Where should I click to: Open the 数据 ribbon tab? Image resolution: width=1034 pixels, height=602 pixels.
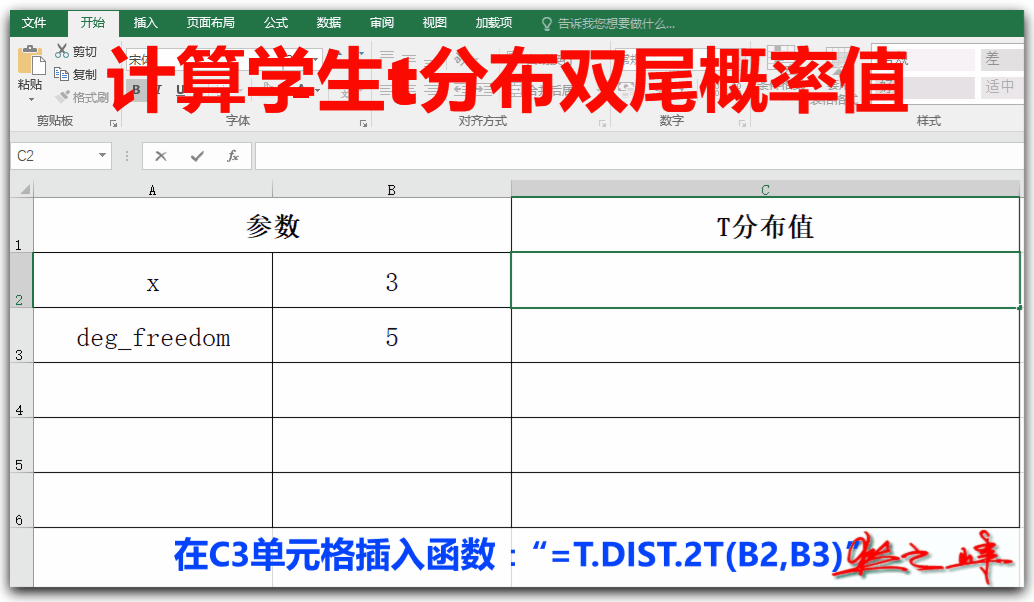pyautogui.click(x=328, y=23)
